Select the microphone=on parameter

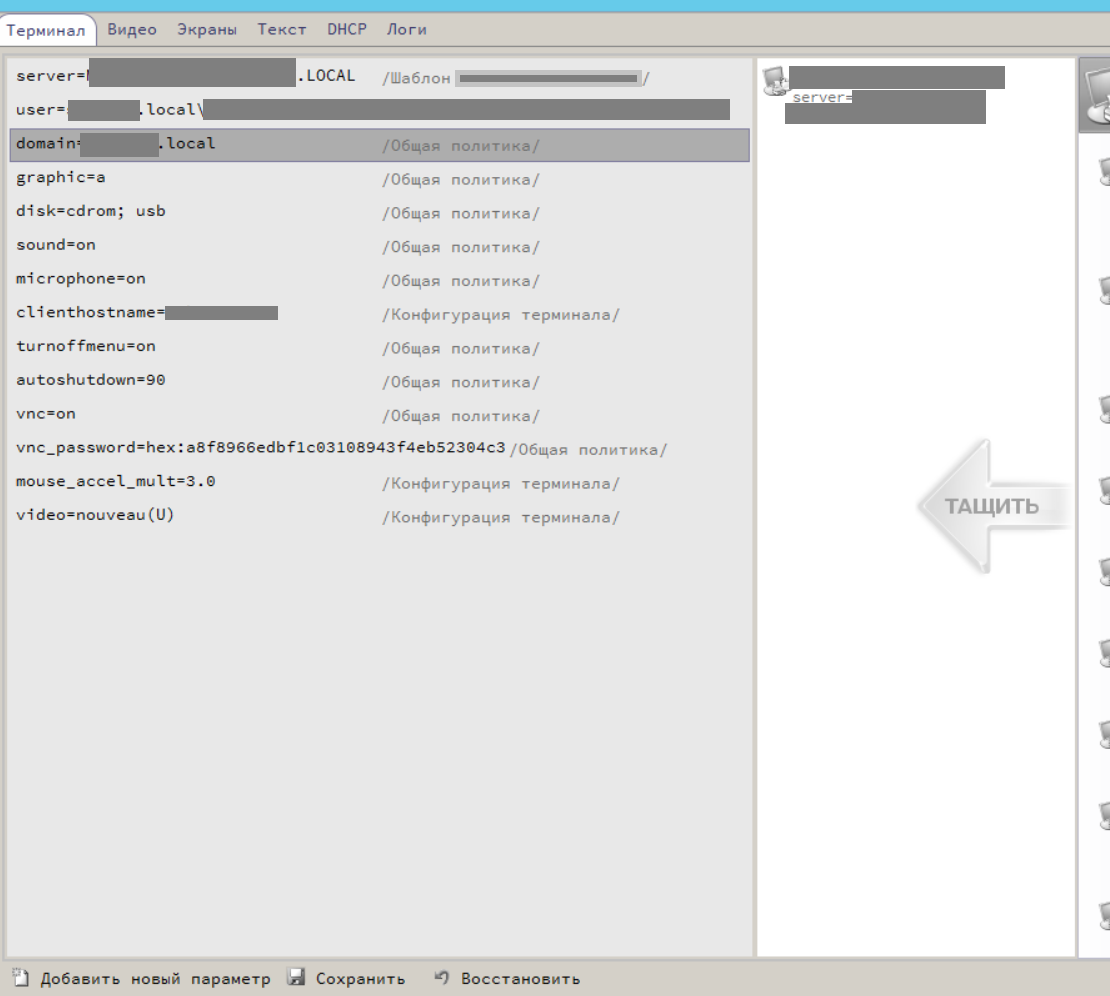pos(81,279)
